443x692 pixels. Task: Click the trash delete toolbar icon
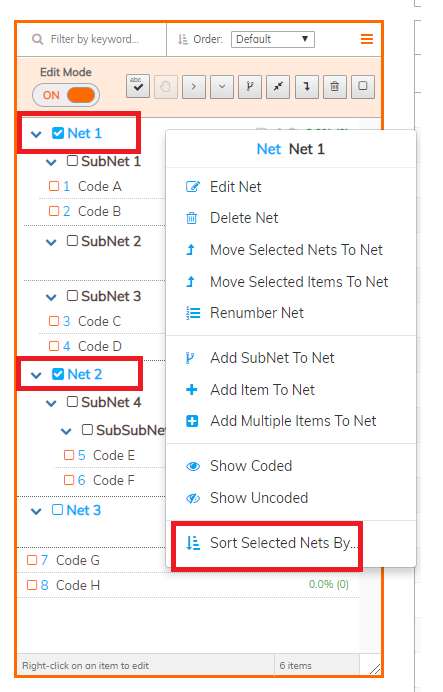coord(334,86)
